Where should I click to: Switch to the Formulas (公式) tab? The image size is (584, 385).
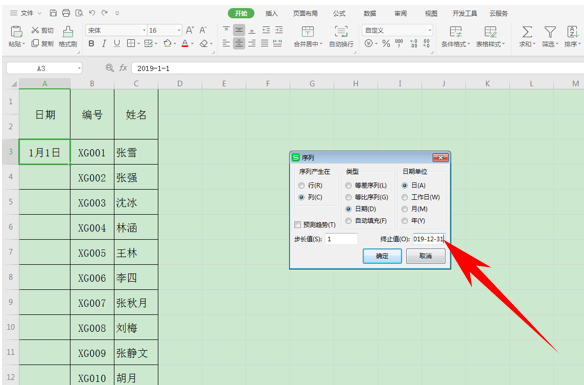coord(339,13)
